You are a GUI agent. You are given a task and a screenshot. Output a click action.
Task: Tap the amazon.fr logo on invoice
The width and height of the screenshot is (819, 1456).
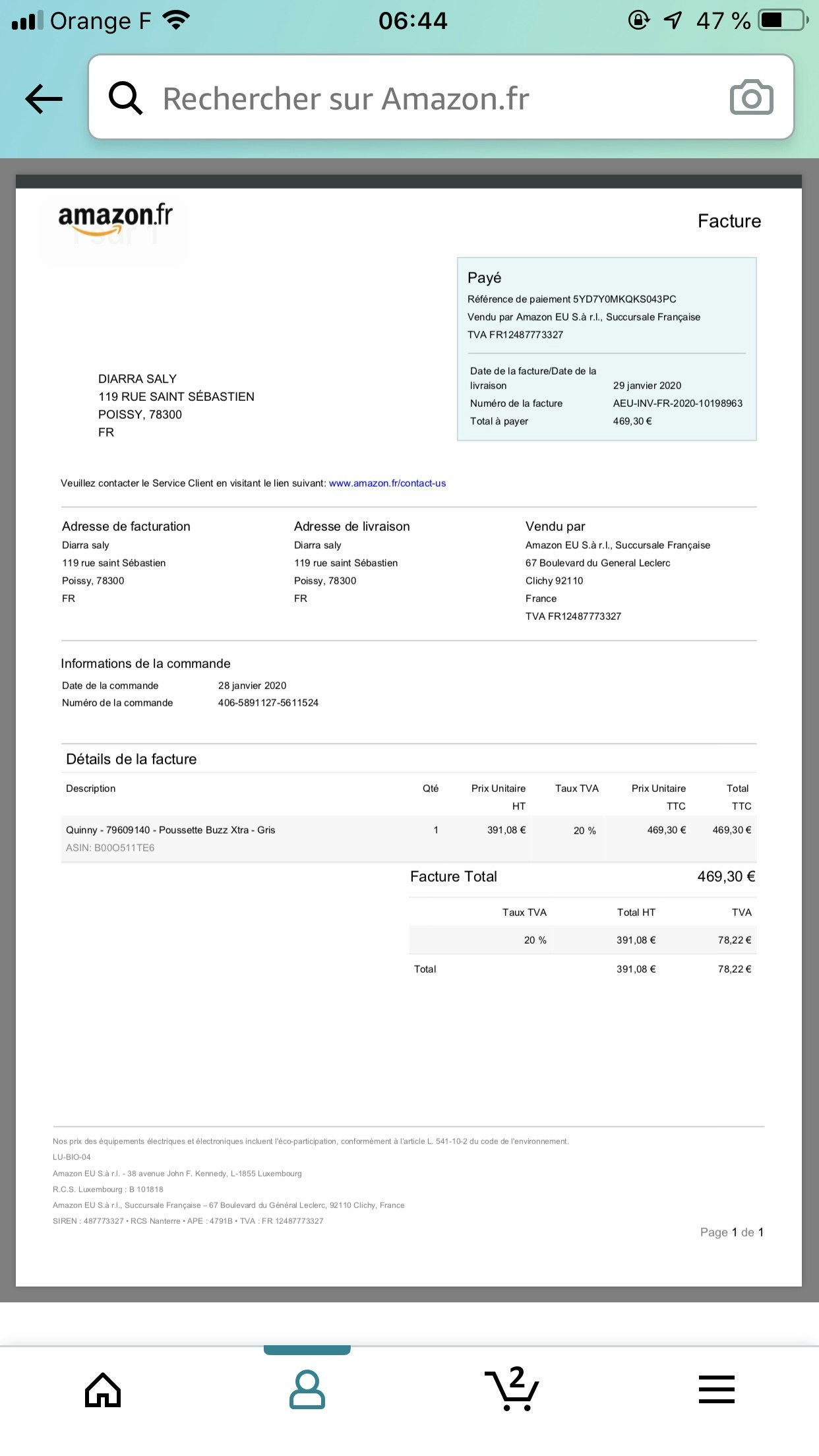click(115, 220)
